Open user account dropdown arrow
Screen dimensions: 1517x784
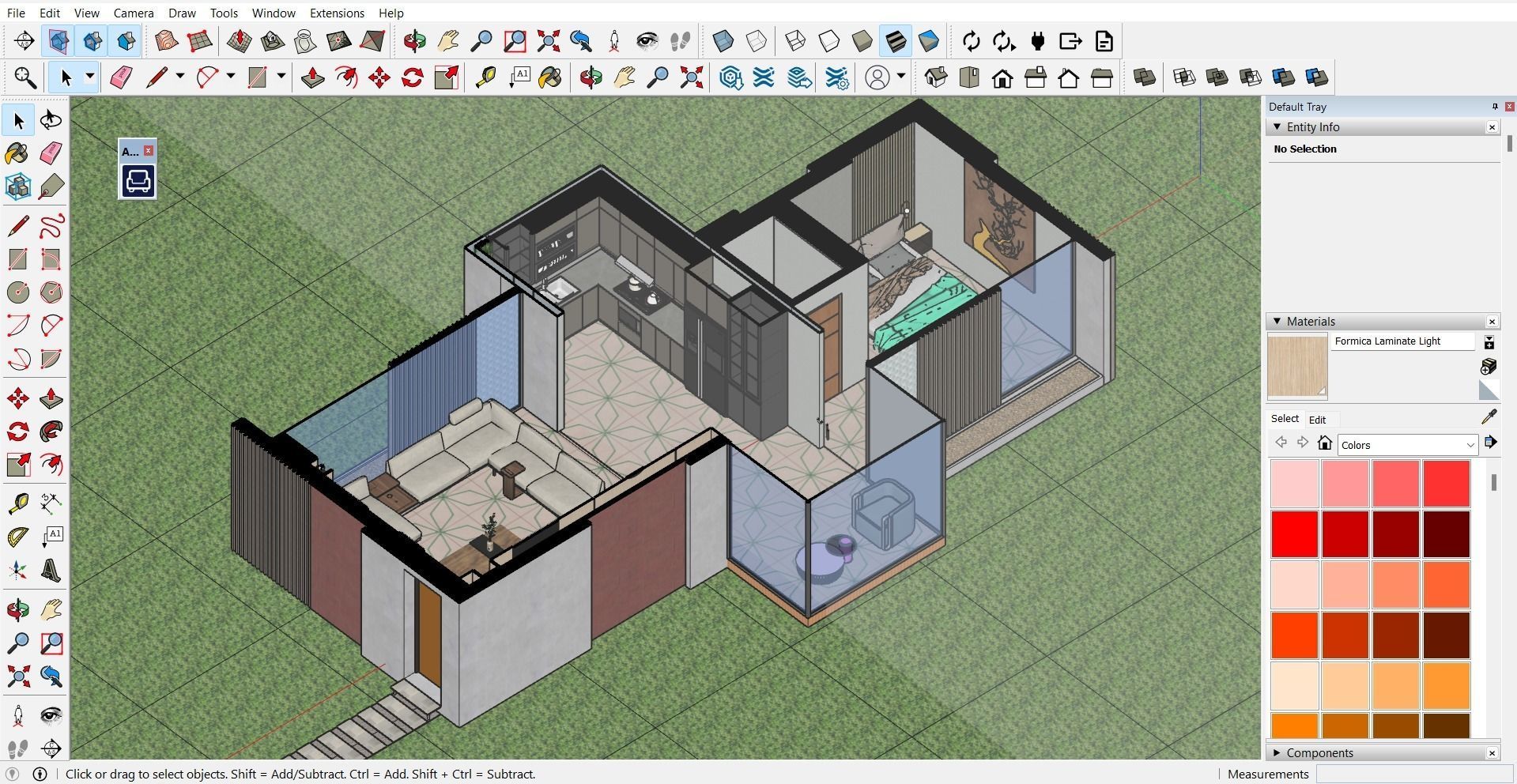point(901,77)
